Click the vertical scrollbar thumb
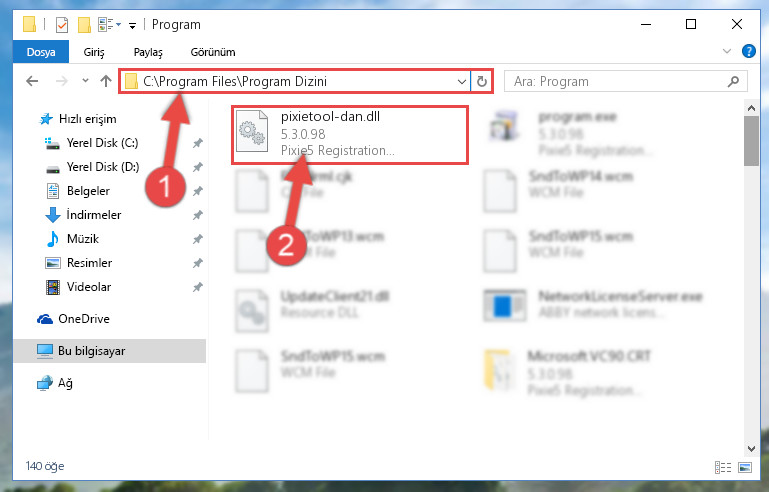Viewport: 769px width, 492px height. 751,141
